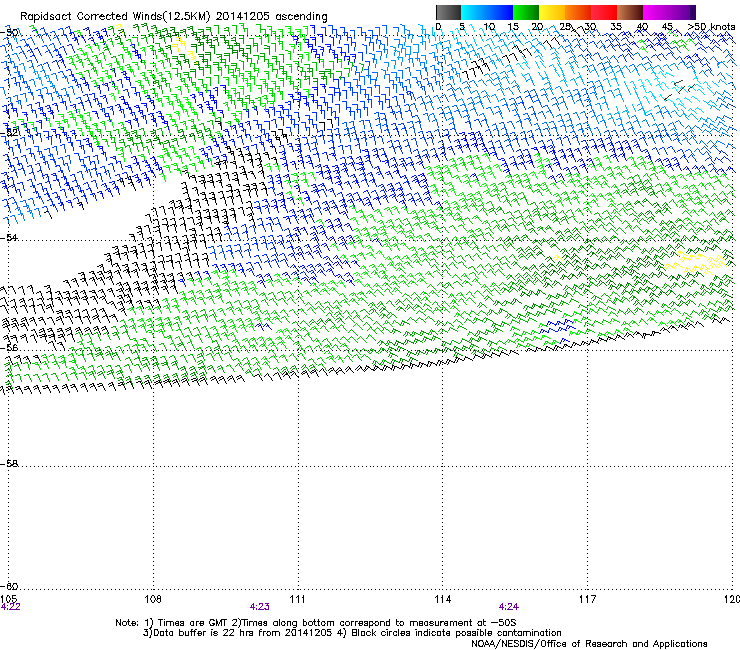Click the '105' longitude axis label

click(8, 599)
